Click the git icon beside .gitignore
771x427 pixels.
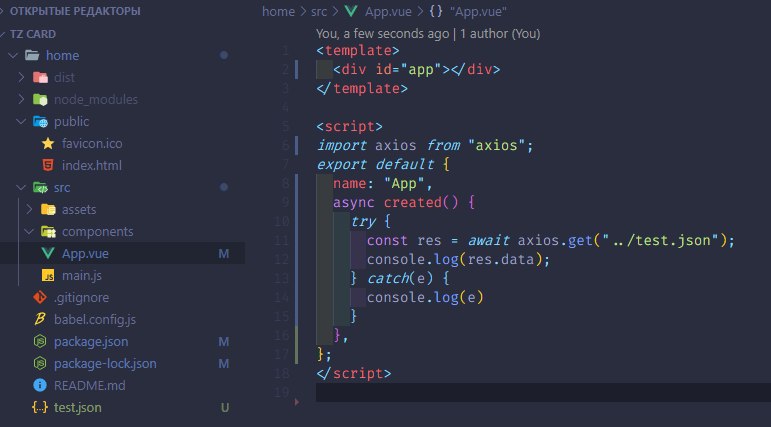[x=40, y=297]
